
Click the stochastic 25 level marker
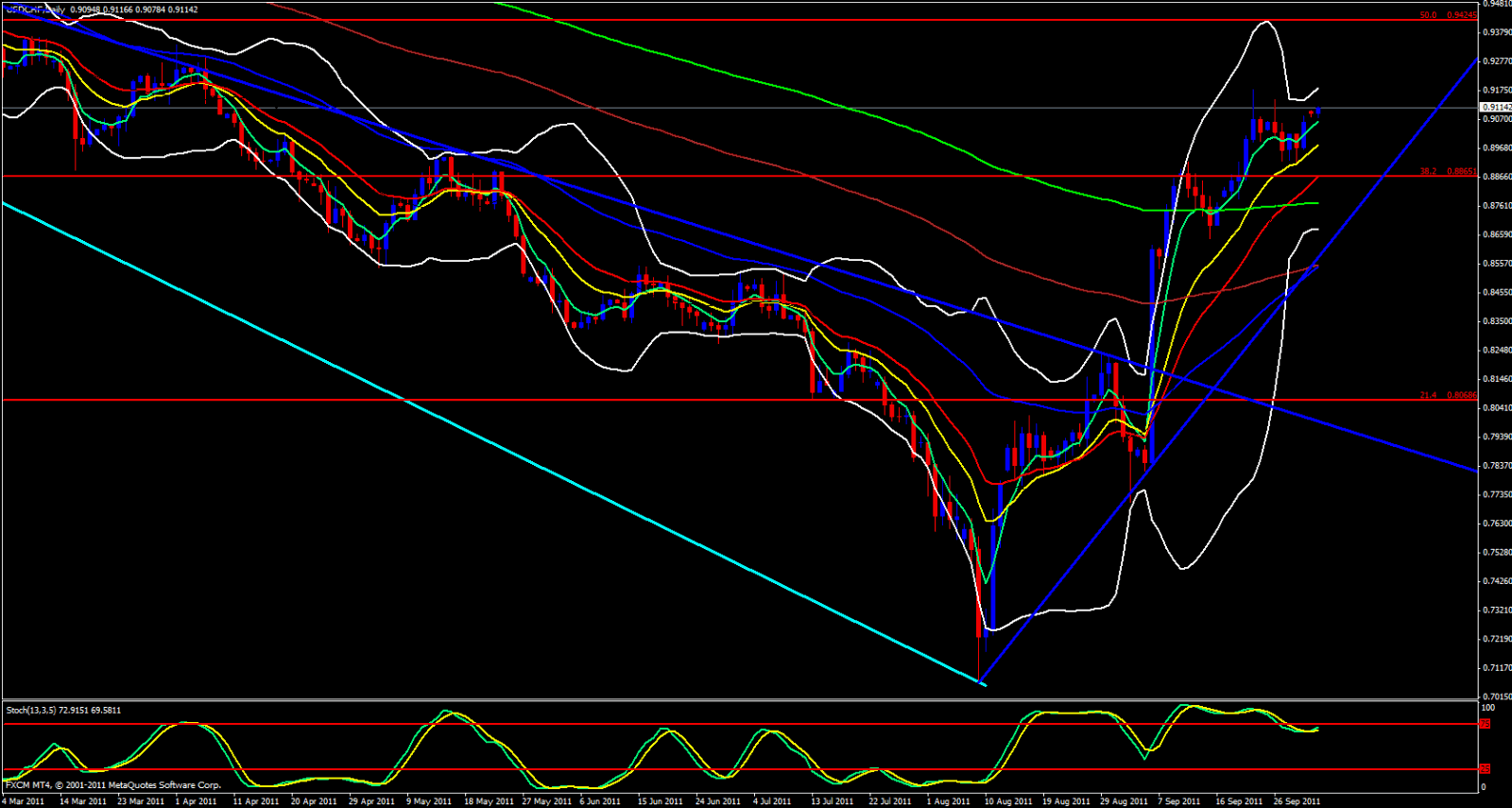[1485, 769]
